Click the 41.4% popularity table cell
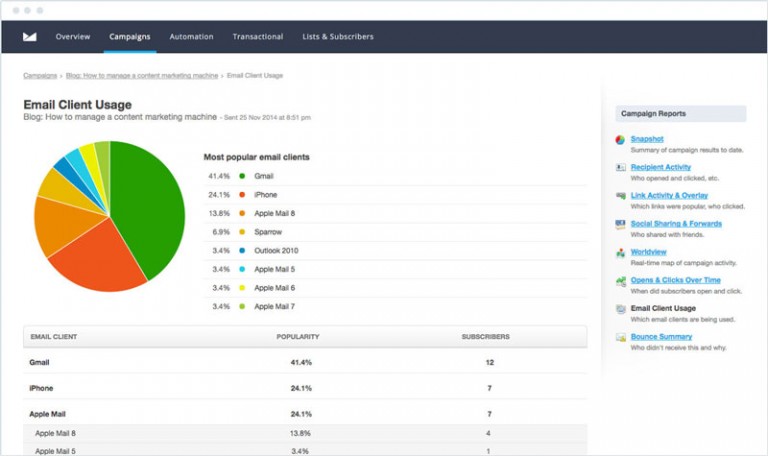This screenshot has width=768, height=456. coord(301,362)
